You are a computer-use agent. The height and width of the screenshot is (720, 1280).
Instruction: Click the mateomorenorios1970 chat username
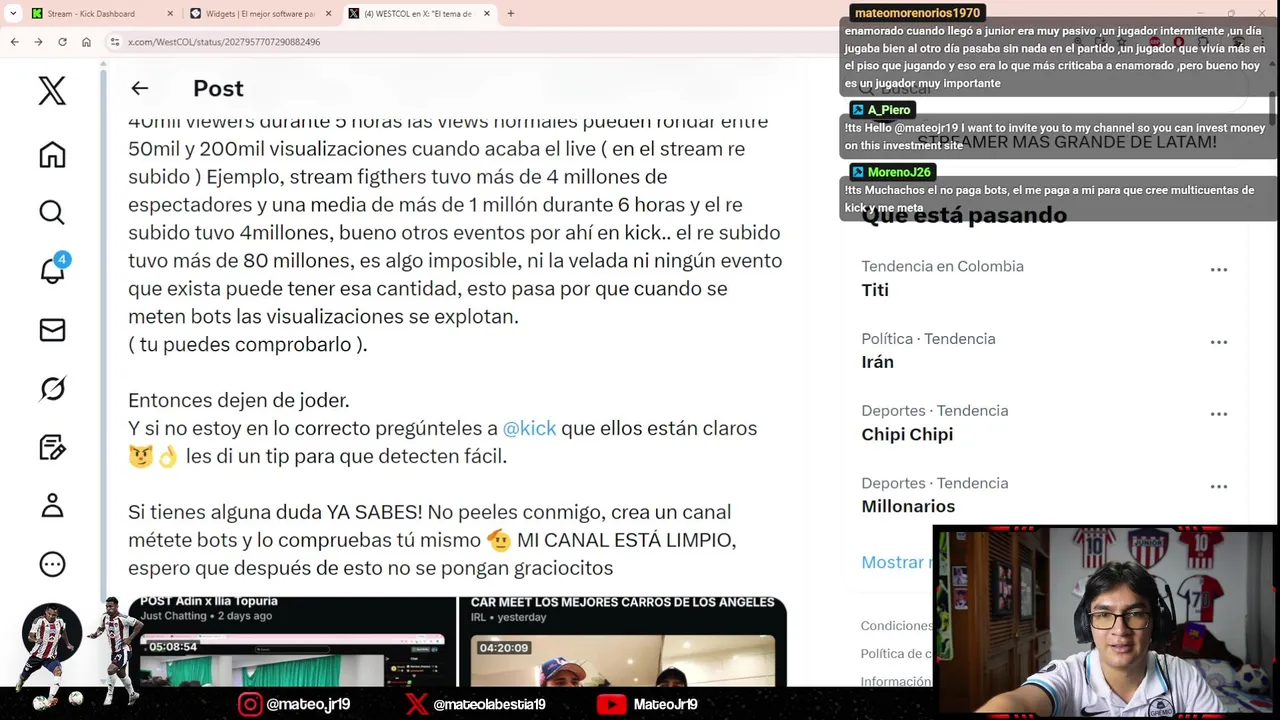pos(917,13)
